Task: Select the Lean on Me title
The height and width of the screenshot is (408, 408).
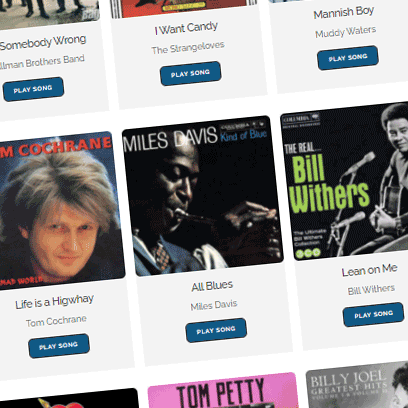Action: point(369,270)
